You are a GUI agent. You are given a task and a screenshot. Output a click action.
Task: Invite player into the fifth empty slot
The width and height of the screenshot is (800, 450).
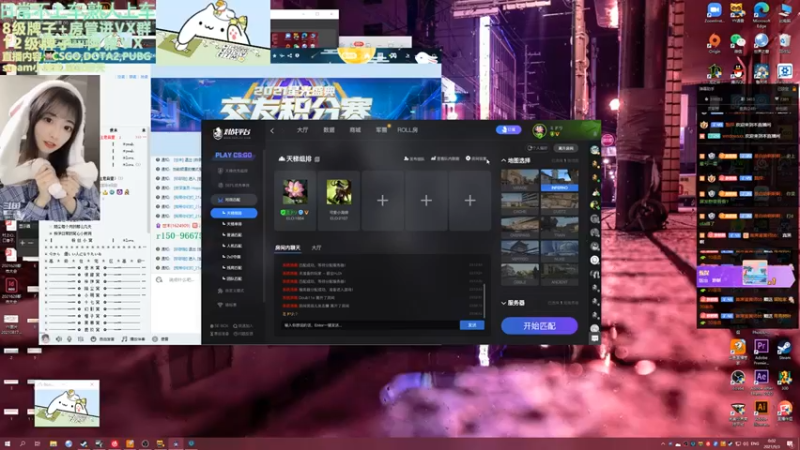[470, 200]
